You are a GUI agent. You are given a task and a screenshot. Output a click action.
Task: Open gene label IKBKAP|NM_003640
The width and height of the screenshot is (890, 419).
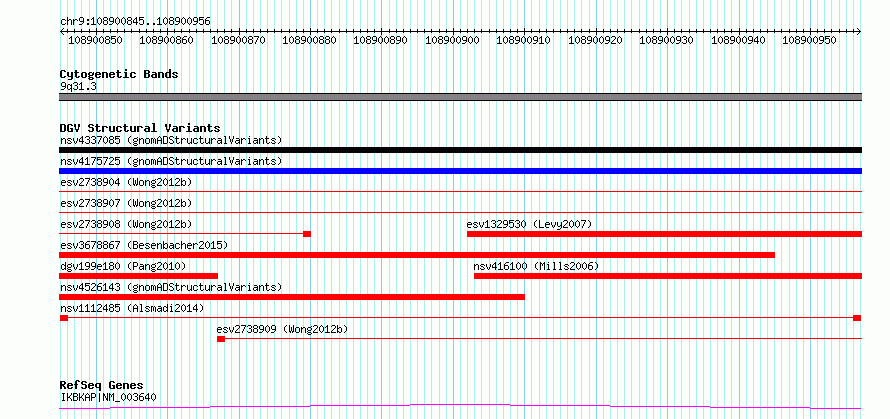pyautogui.click(x=108, y=397)
